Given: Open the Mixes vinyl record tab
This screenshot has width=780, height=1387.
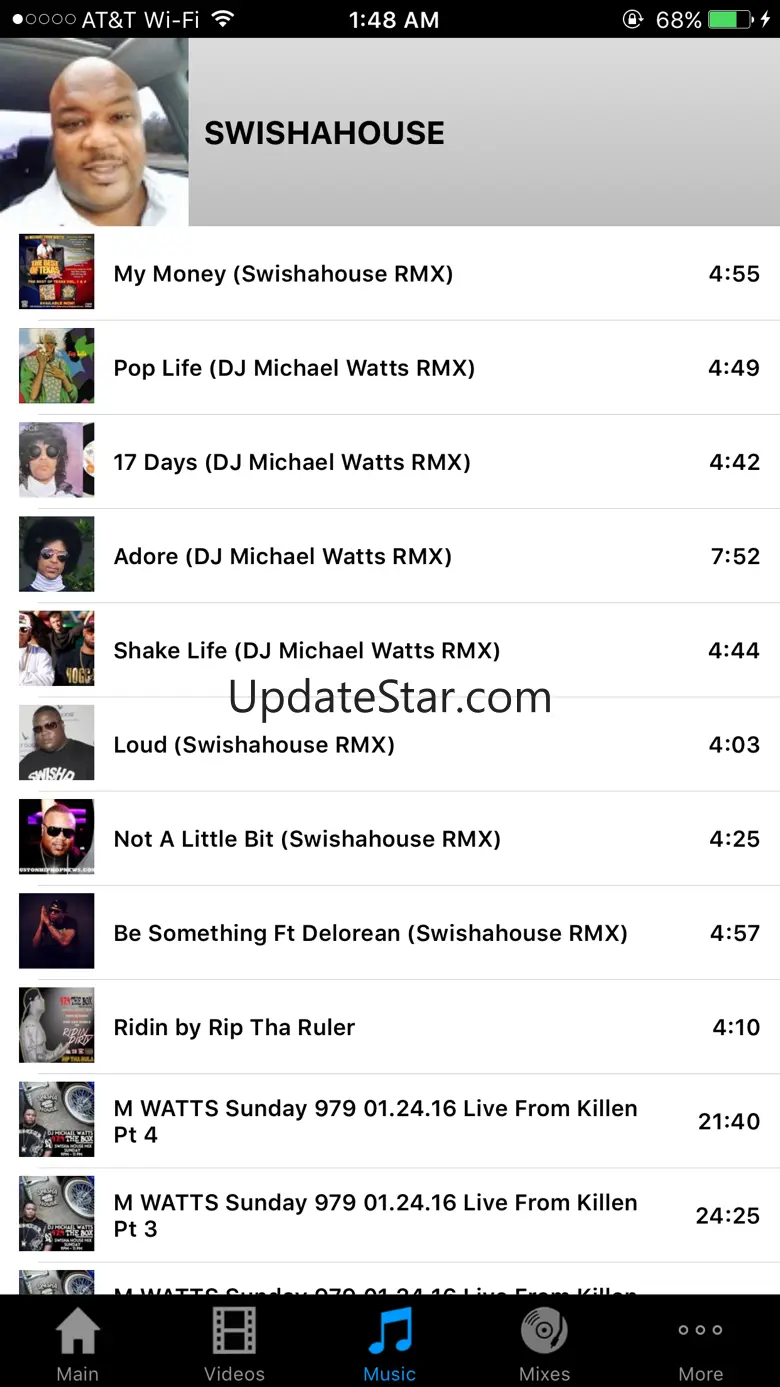Looking at the screenshot, I should [x=545, y=1340].
